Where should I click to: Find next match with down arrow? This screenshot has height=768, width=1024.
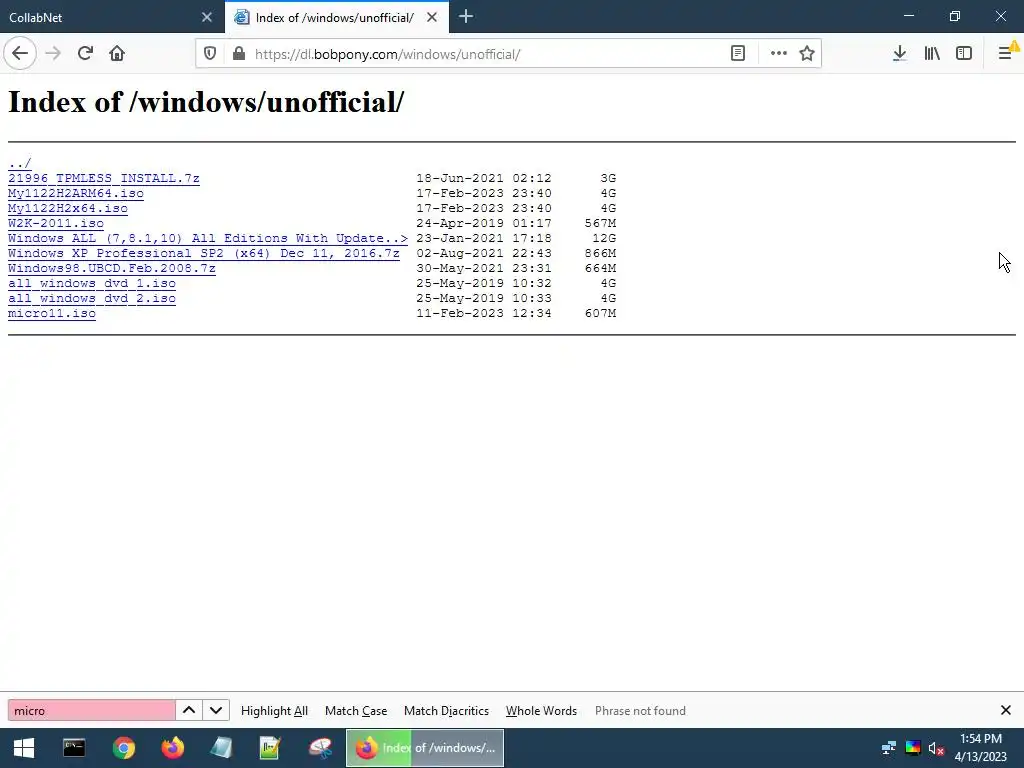[x=216, y=711]
